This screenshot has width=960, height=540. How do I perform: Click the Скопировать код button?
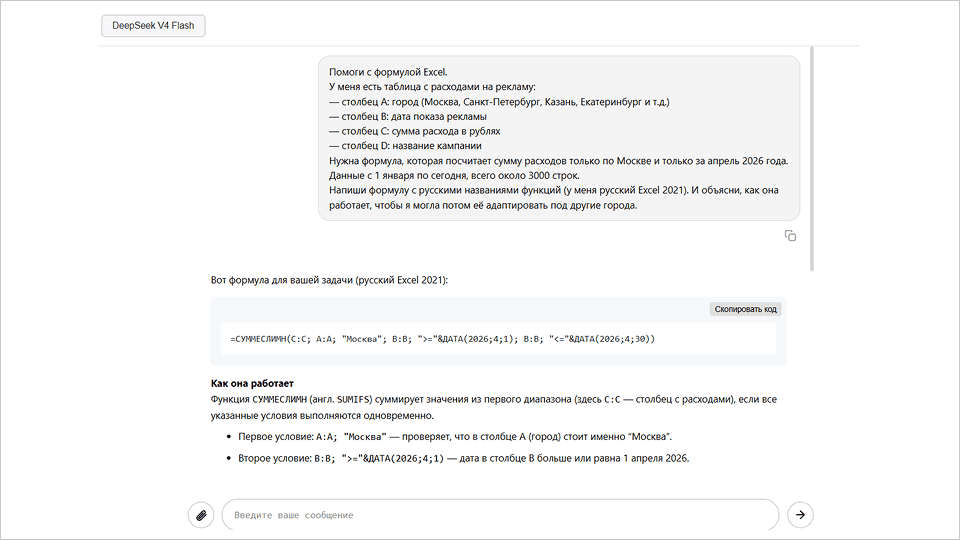click(x=745, y=309)
